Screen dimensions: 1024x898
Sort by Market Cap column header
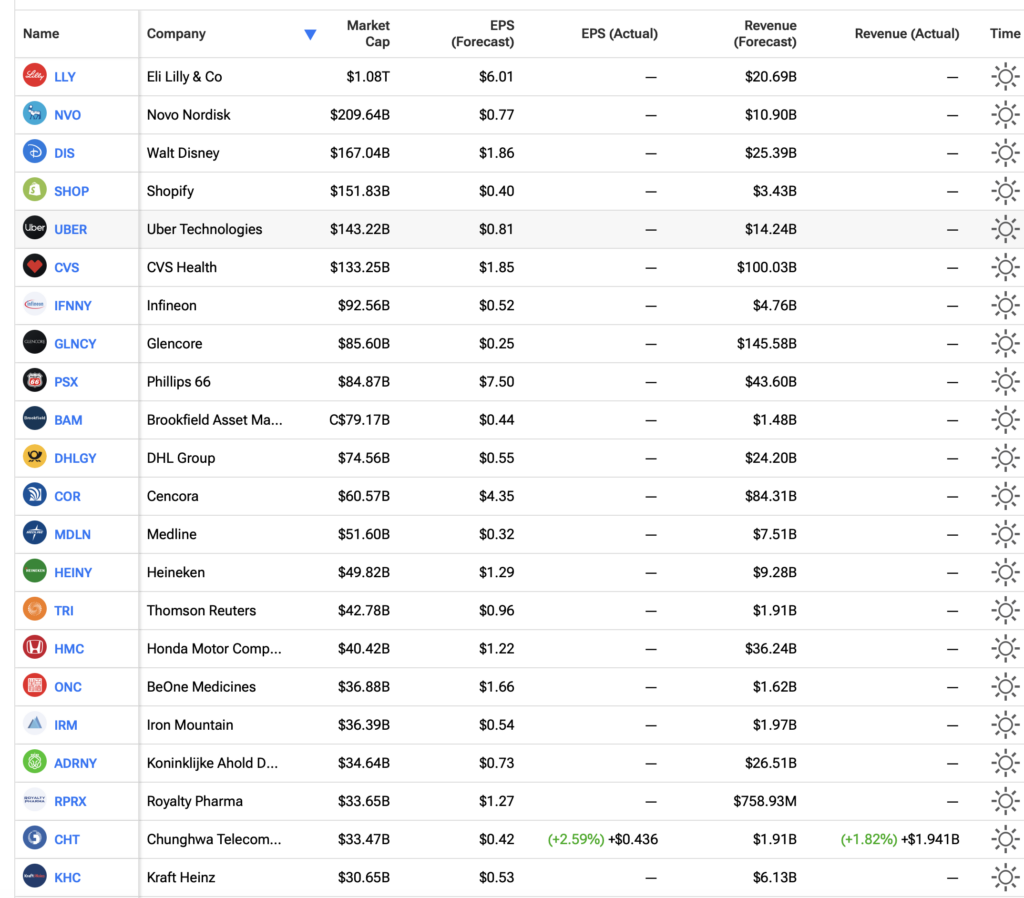tap(368, 33)
